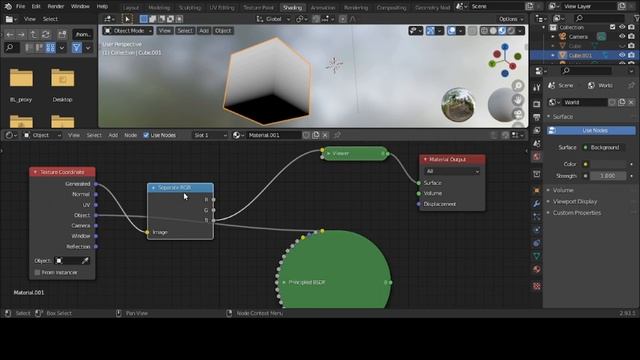Switch to the Layout workspace tab
The image size is (640, 360).
[131, 7]
